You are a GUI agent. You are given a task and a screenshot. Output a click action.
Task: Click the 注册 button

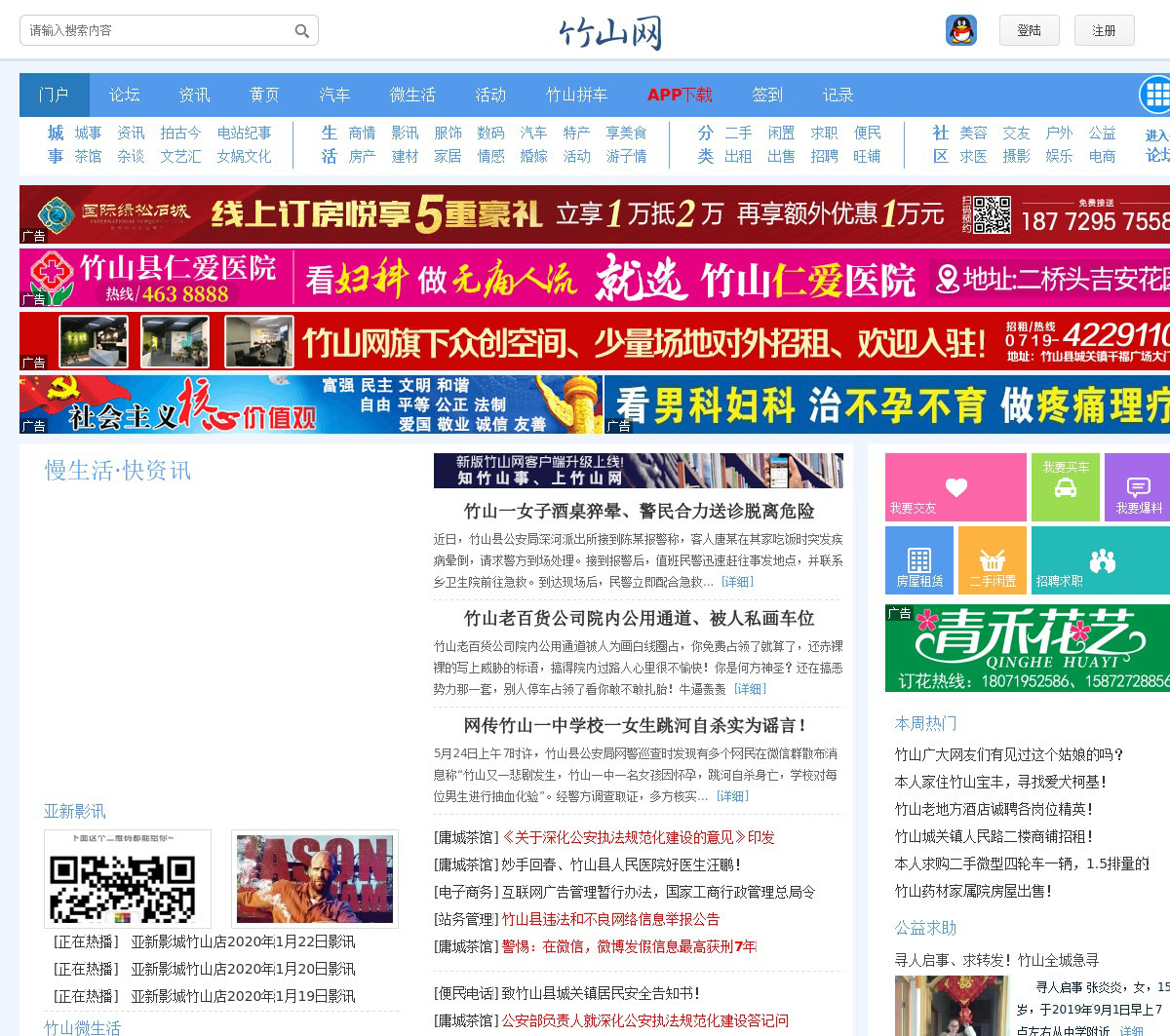point(1104,30)
